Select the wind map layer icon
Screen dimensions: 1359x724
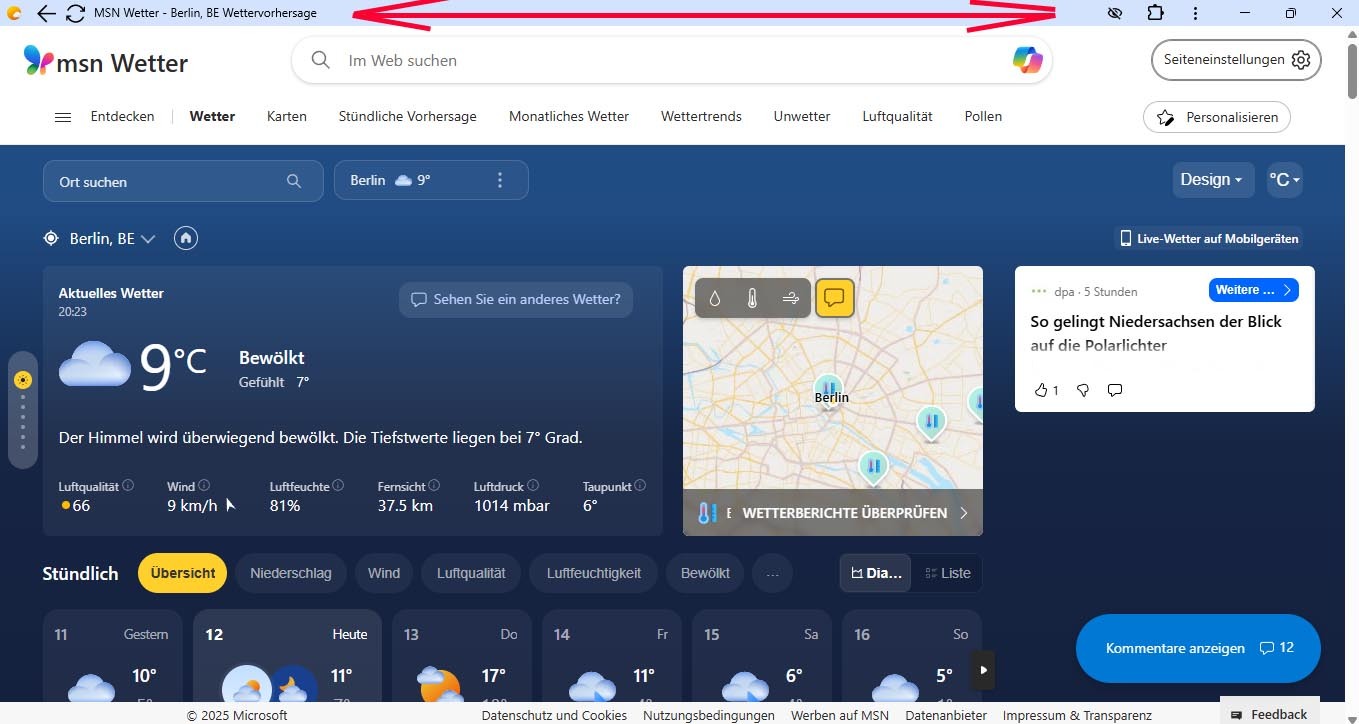[x=790, y=298]
